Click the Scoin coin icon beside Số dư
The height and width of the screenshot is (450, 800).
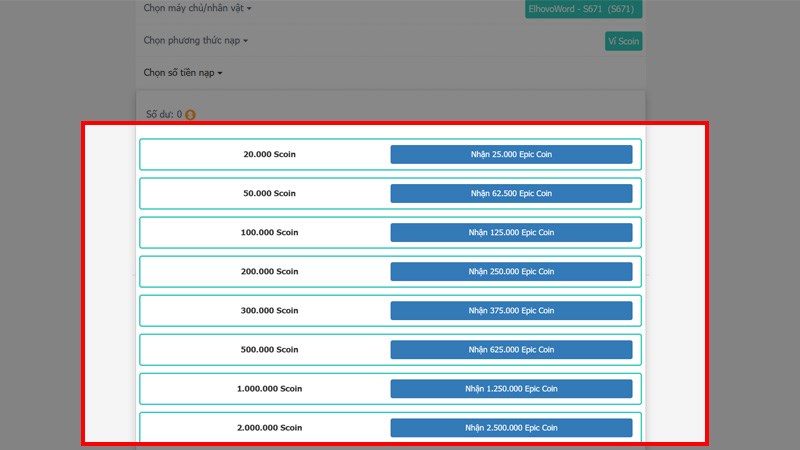[190, 115]
